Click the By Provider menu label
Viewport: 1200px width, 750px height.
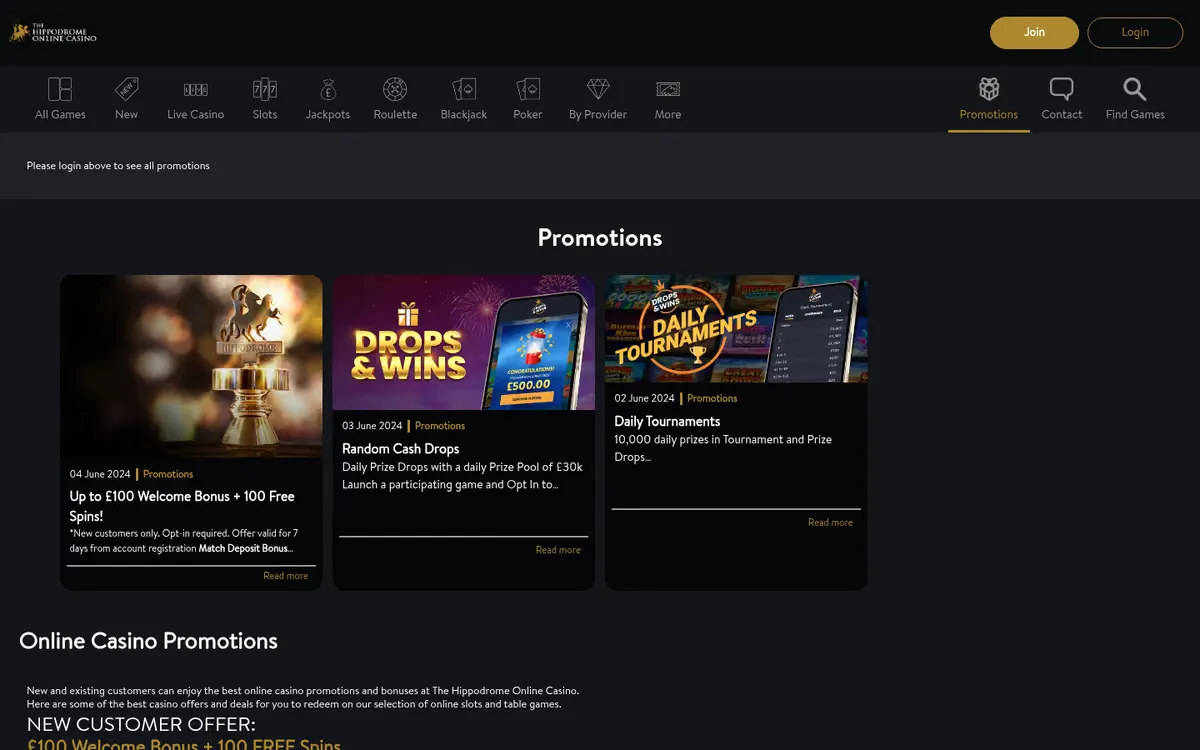click(x=598, y=114)
